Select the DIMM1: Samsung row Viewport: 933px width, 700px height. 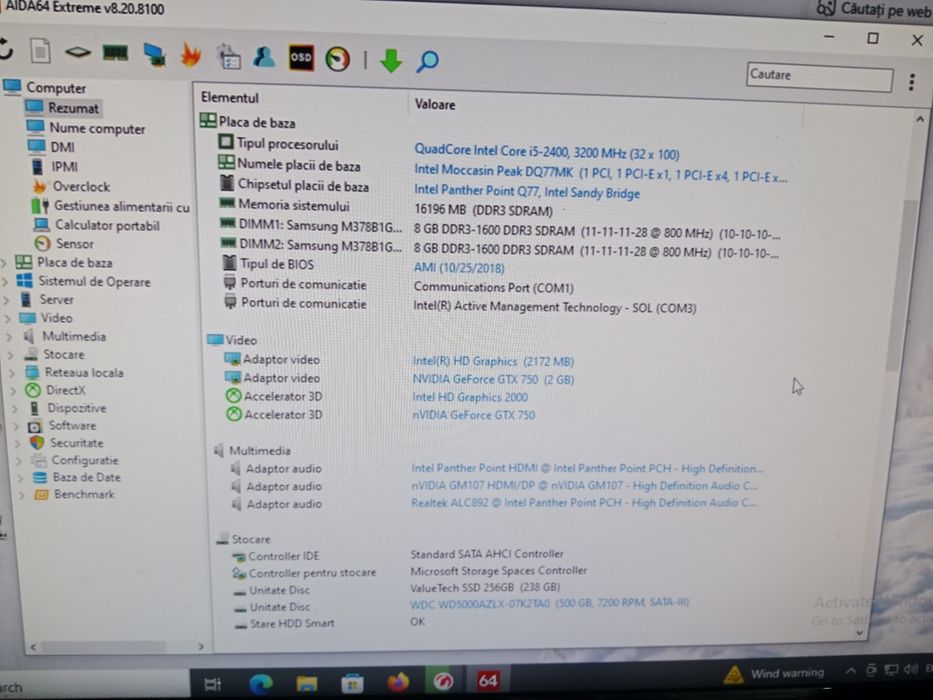pos(500,229)
